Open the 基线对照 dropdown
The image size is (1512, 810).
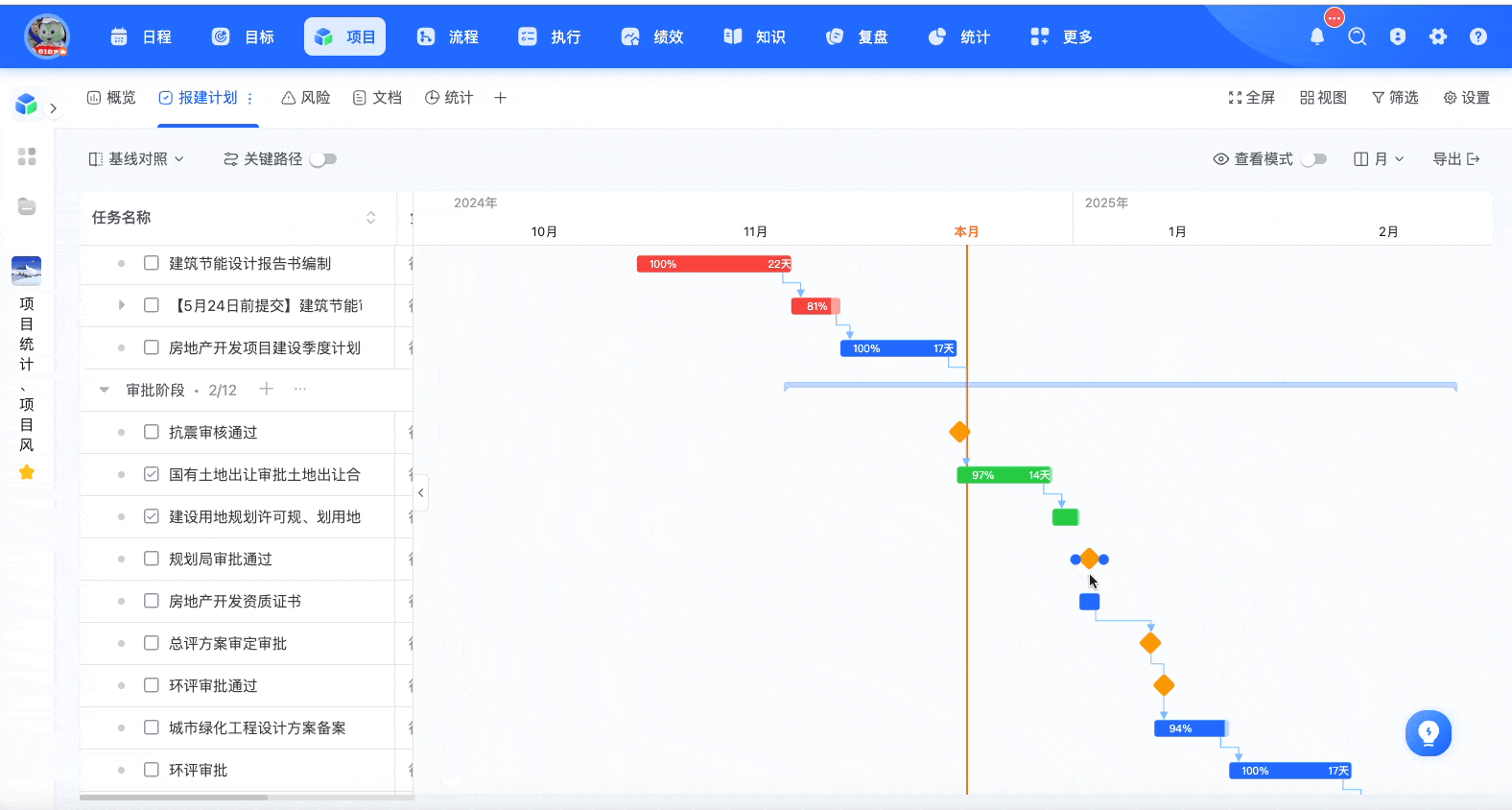(x=136, y=159)
